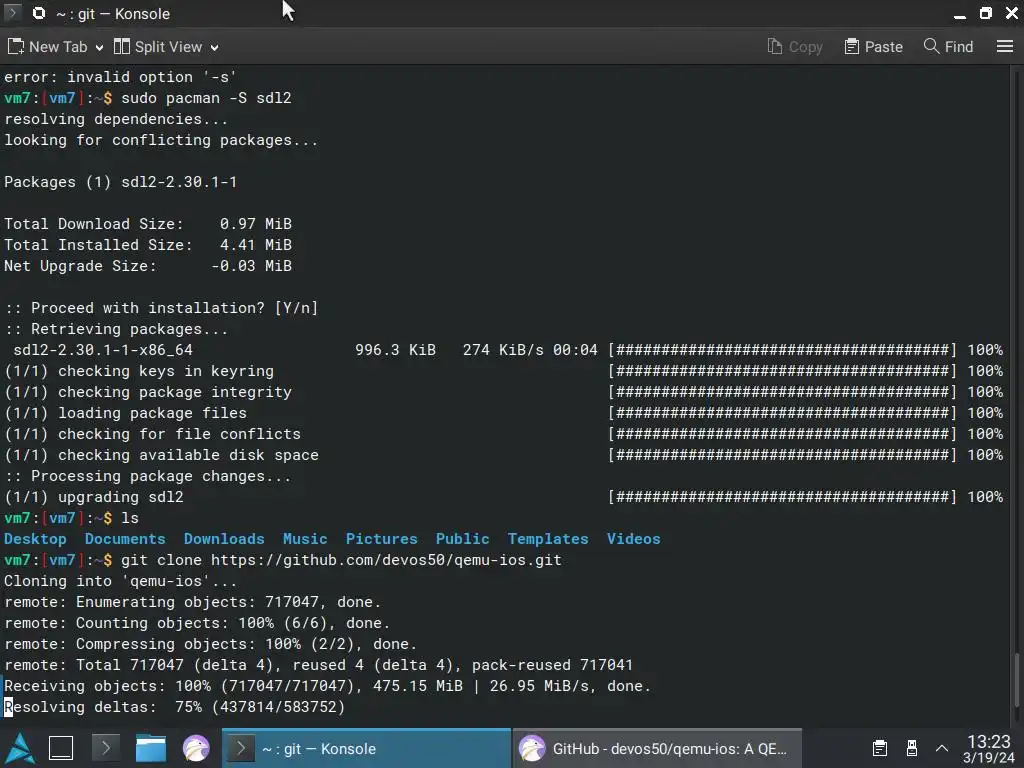Click the terminal prompt icon in title bar
1024x768 pixels.
(x=12, y=12)
